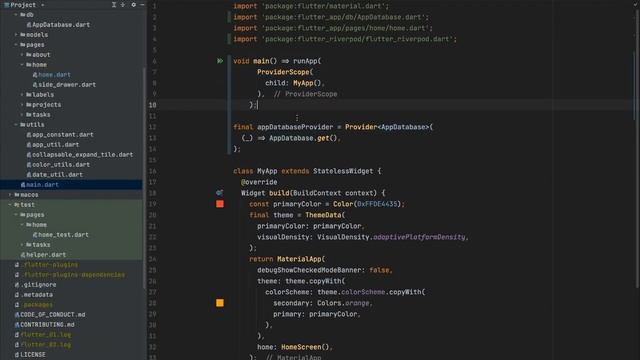Click the LICENSE file icon

coord(17,355)
